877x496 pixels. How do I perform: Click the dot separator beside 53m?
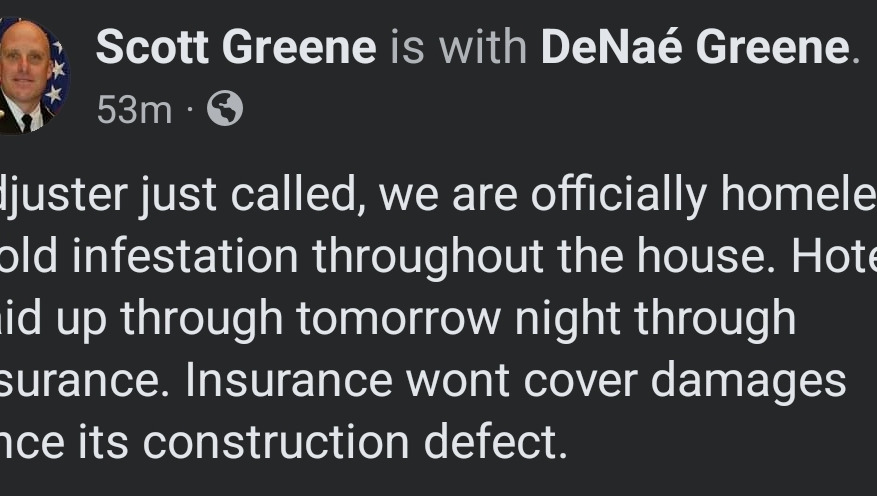(x=190, y=109)
